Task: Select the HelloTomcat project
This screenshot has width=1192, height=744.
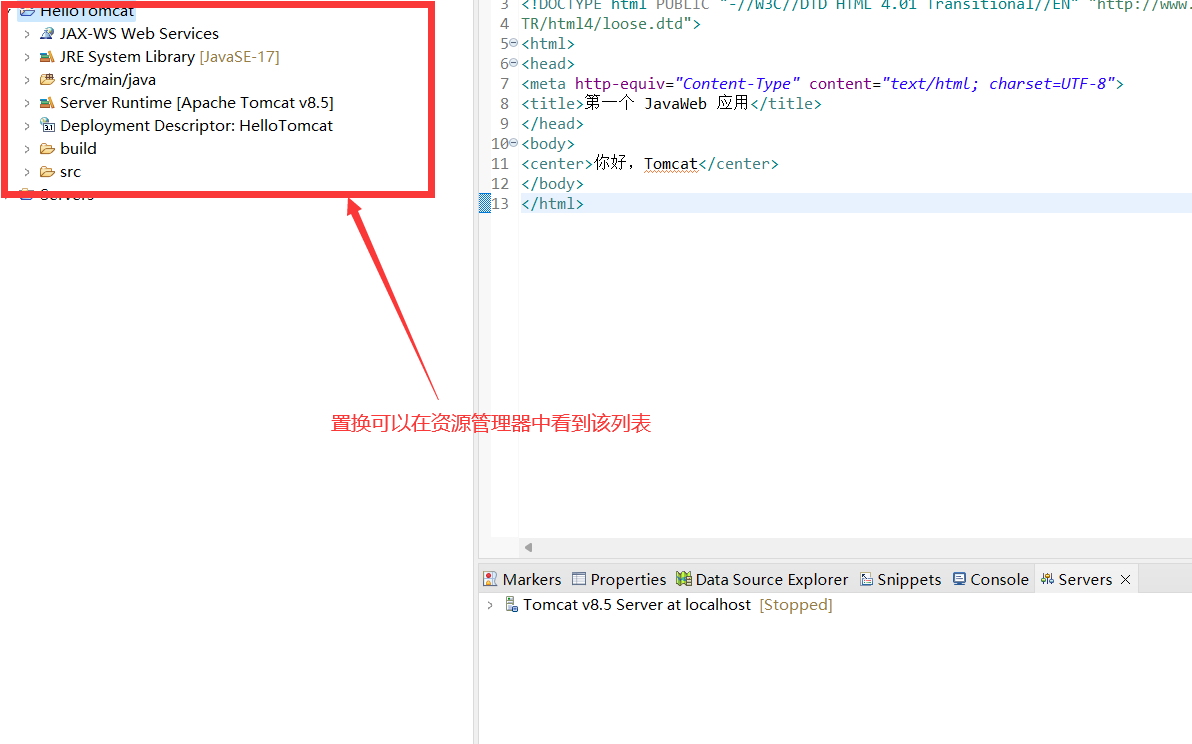Action: pyautogui.click(x=87, y=11)
